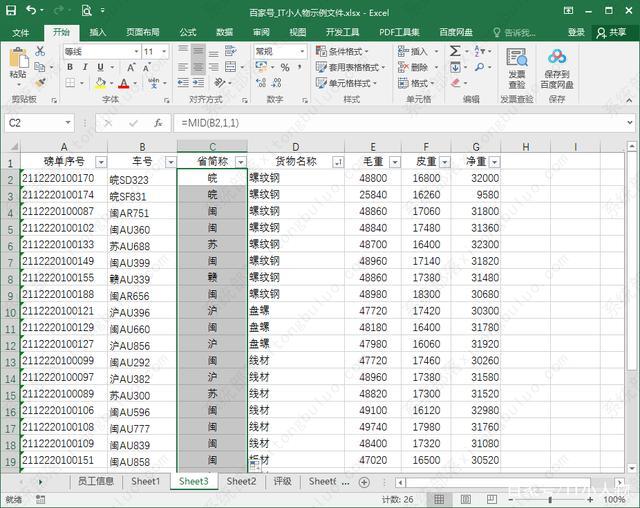This screenshot has width=640, height=508.
Task: Click the Insert Function fx icon
Action: click(158, 122)
